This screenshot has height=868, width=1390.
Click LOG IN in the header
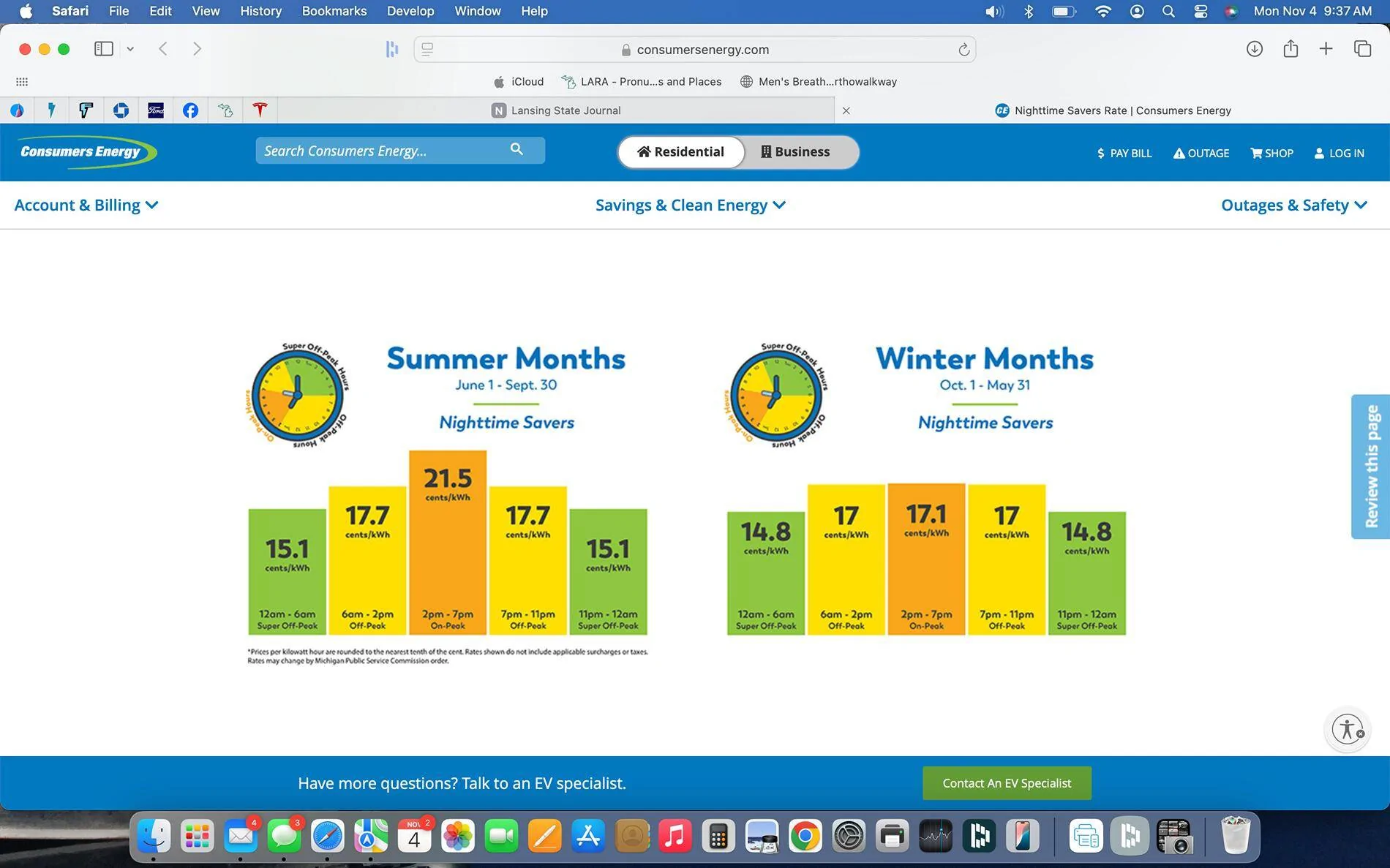pyautogui.click(x=1340, y=153)
